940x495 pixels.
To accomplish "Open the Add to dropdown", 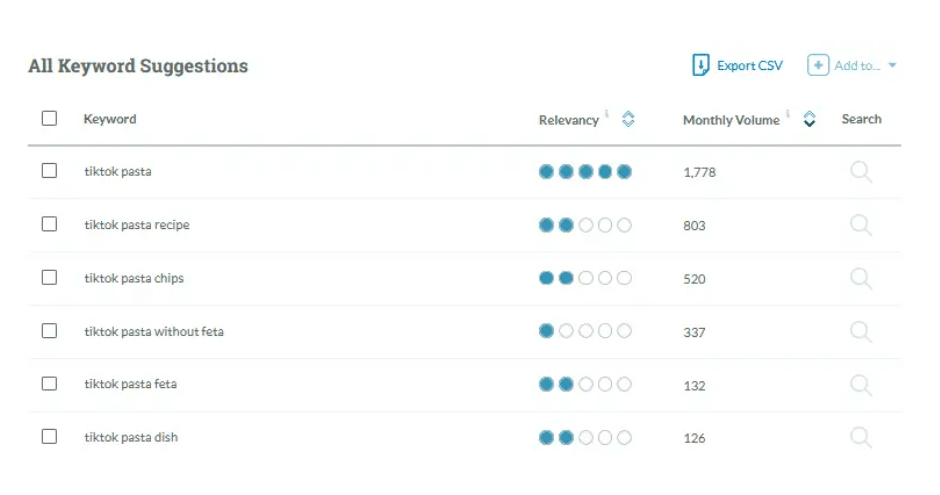I will (x=852, y=66).
